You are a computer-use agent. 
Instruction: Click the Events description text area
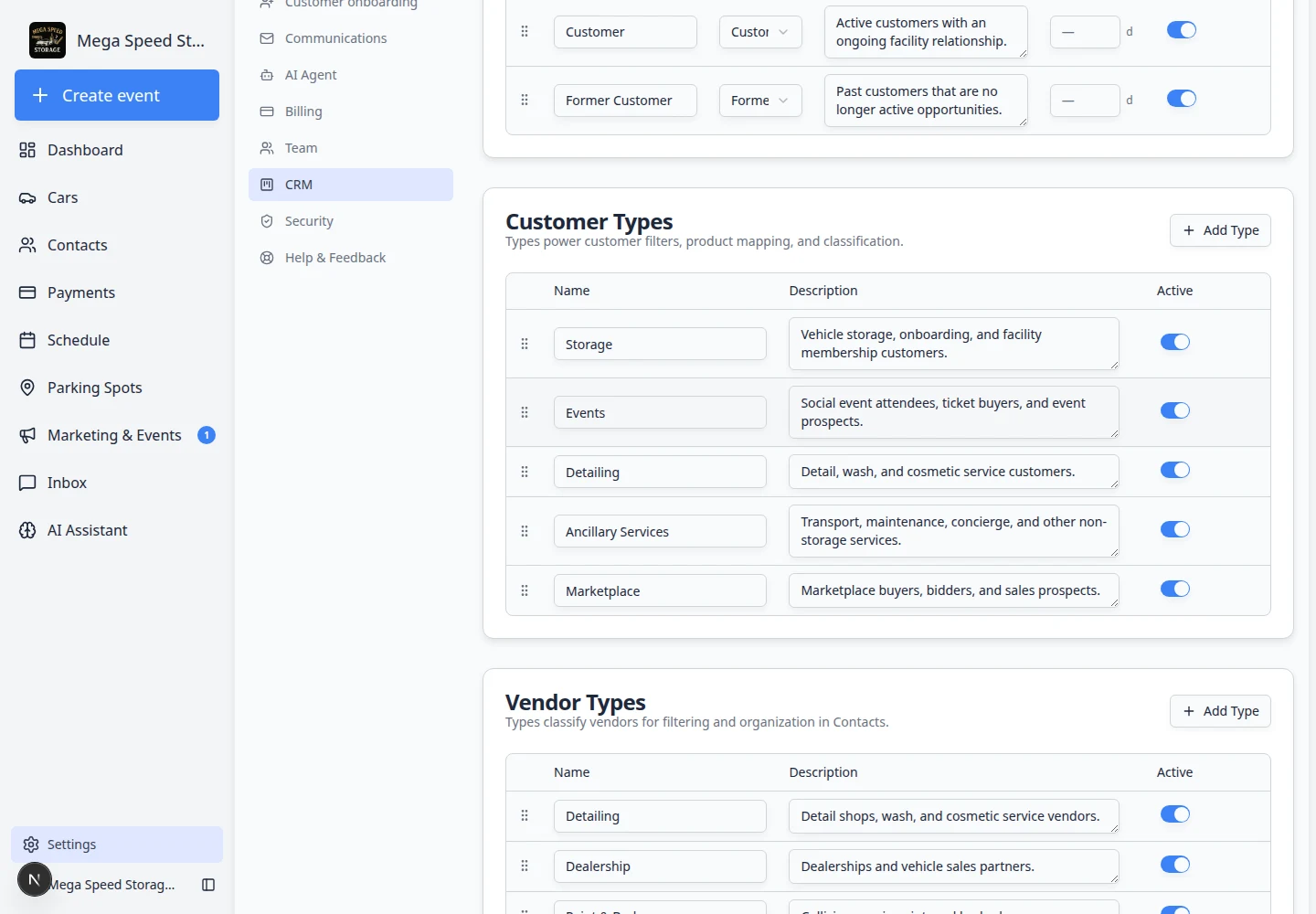tap(954, 412)
